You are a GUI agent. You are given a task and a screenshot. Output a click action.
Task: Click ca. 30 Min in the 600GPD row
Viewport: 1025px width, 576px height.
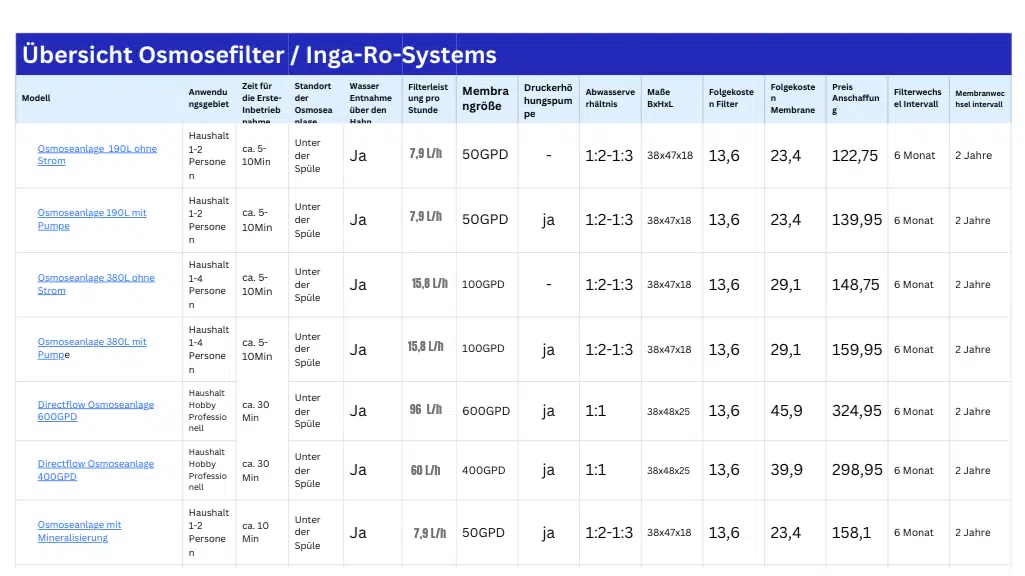click(256, 411)
